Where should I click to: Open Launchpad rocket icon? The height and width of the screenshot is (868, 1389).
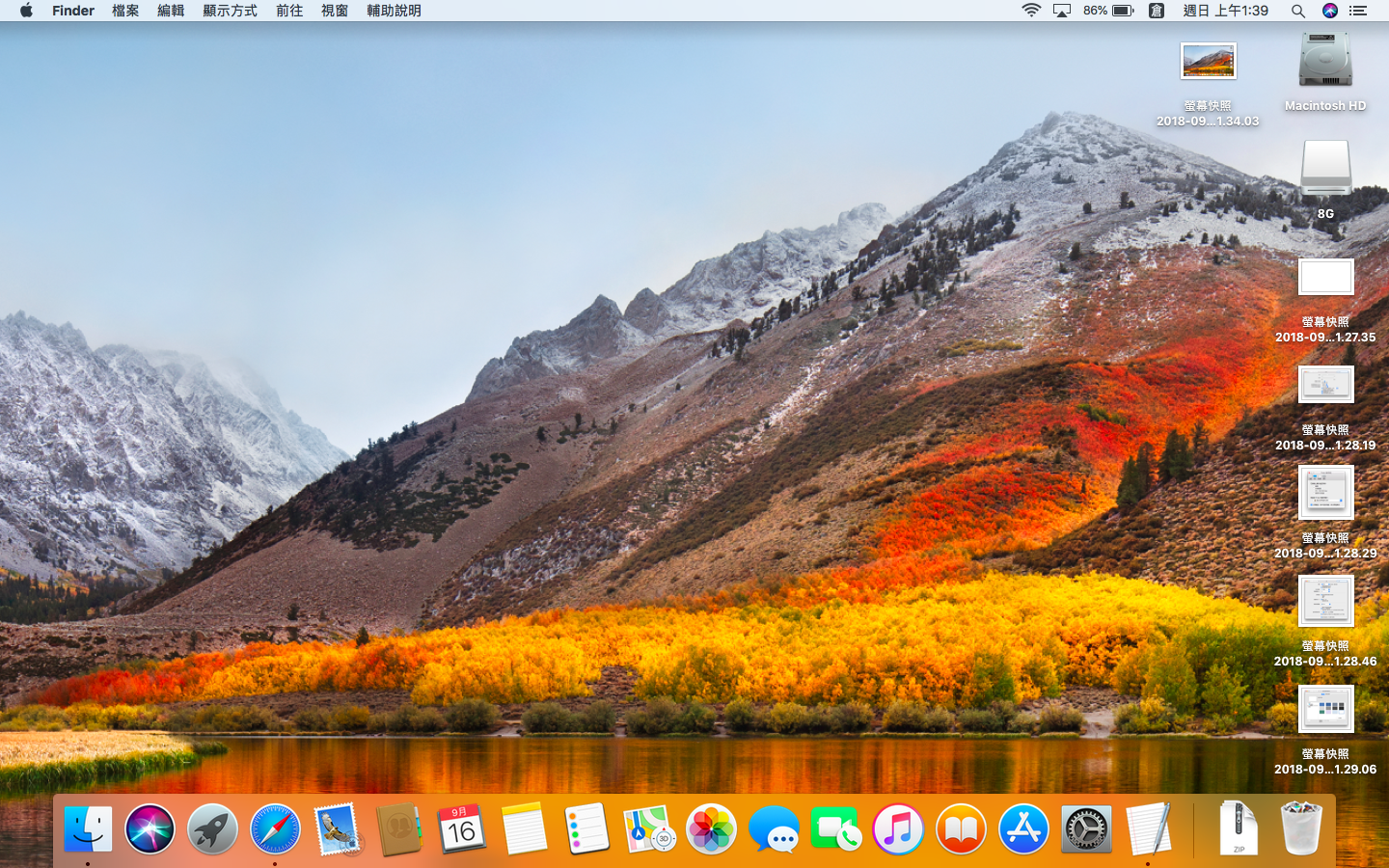tap(212, 828)
